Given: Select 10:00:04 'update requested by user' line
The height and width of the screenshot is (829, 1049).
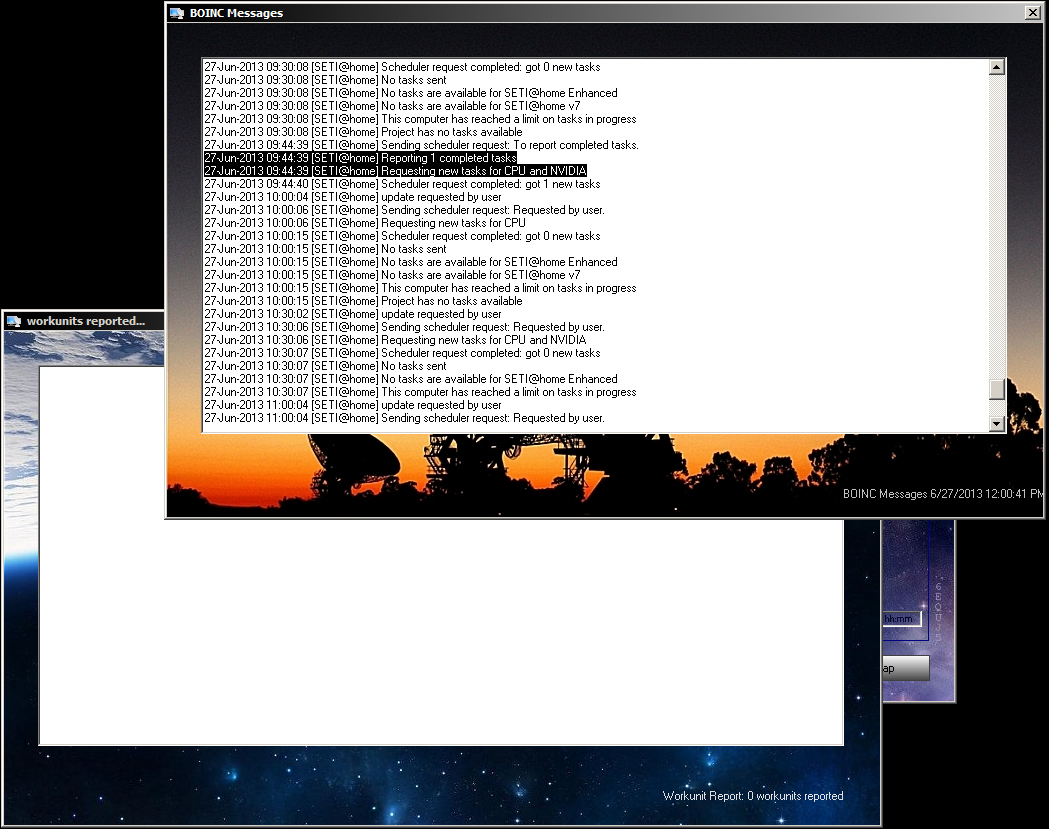Looking at the screenshot, I should coord(353,197).
